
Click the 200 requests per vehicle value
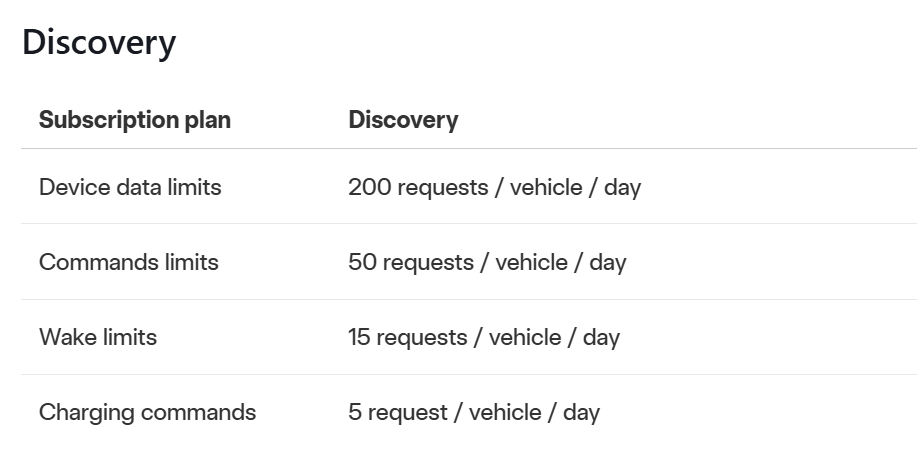495,187
